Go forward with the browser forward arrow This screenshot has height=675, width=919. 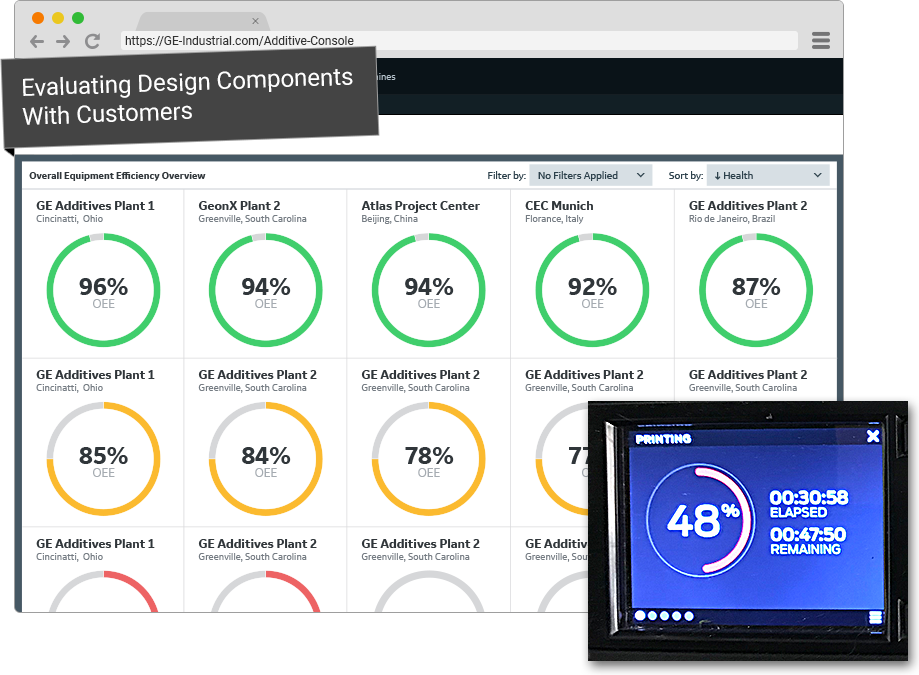(x=63, y=42)
